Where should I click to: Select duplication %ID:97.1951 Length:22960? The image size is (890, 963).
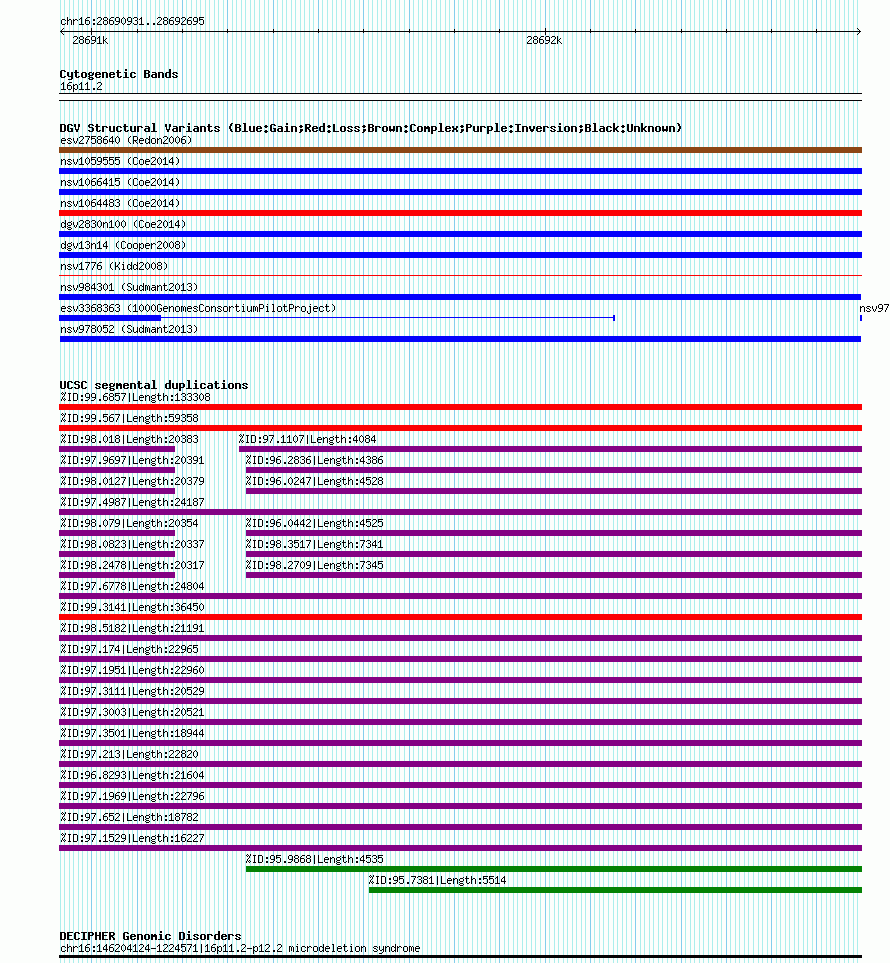(x=132, y=669)
